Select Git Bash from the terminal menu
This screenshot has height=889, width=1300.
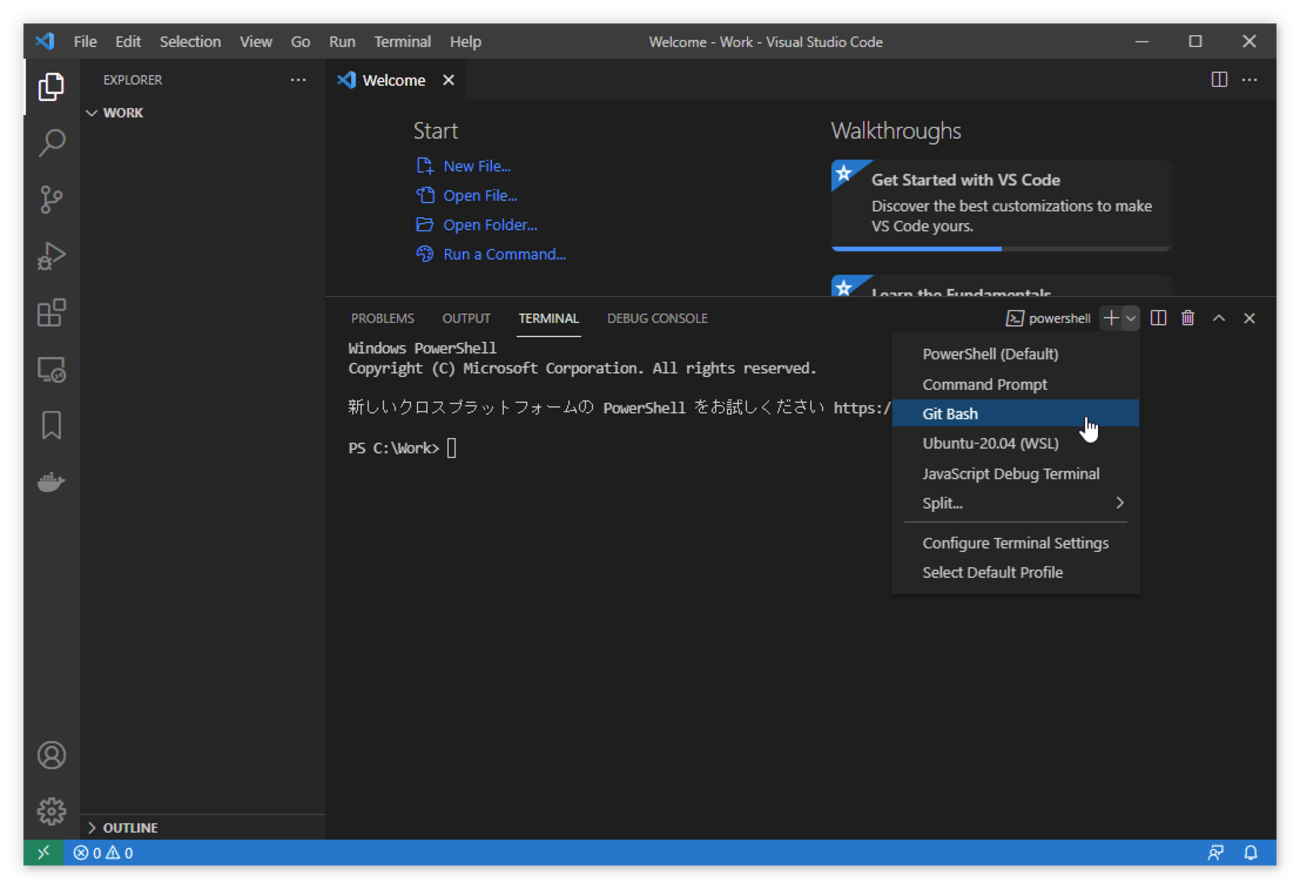point(950,414)
